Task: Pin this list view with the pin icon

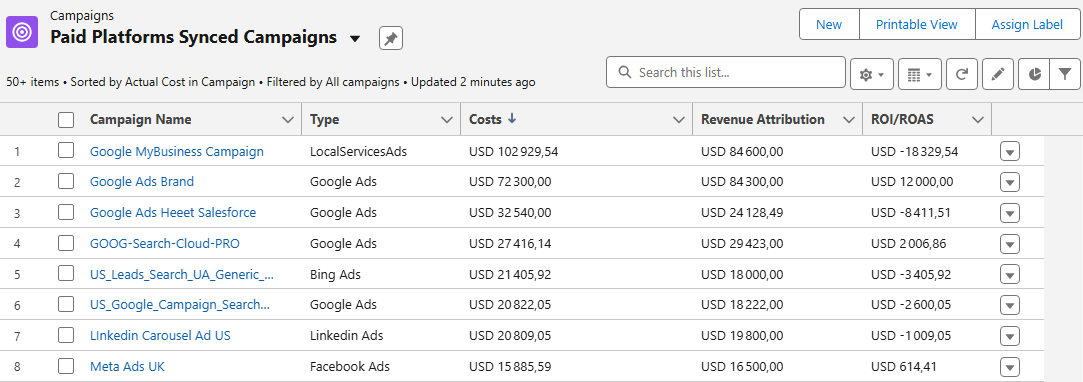Action: click(x=391, y=39)
